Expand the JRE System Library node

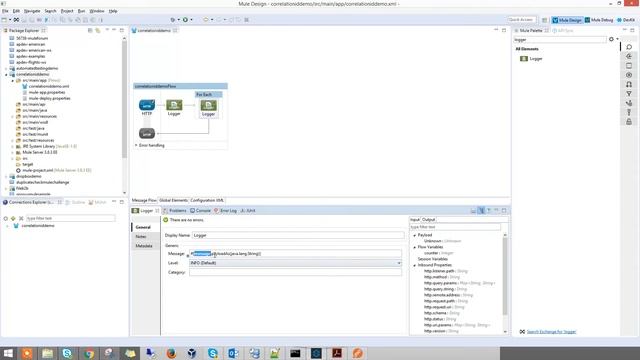click(13, 147)
